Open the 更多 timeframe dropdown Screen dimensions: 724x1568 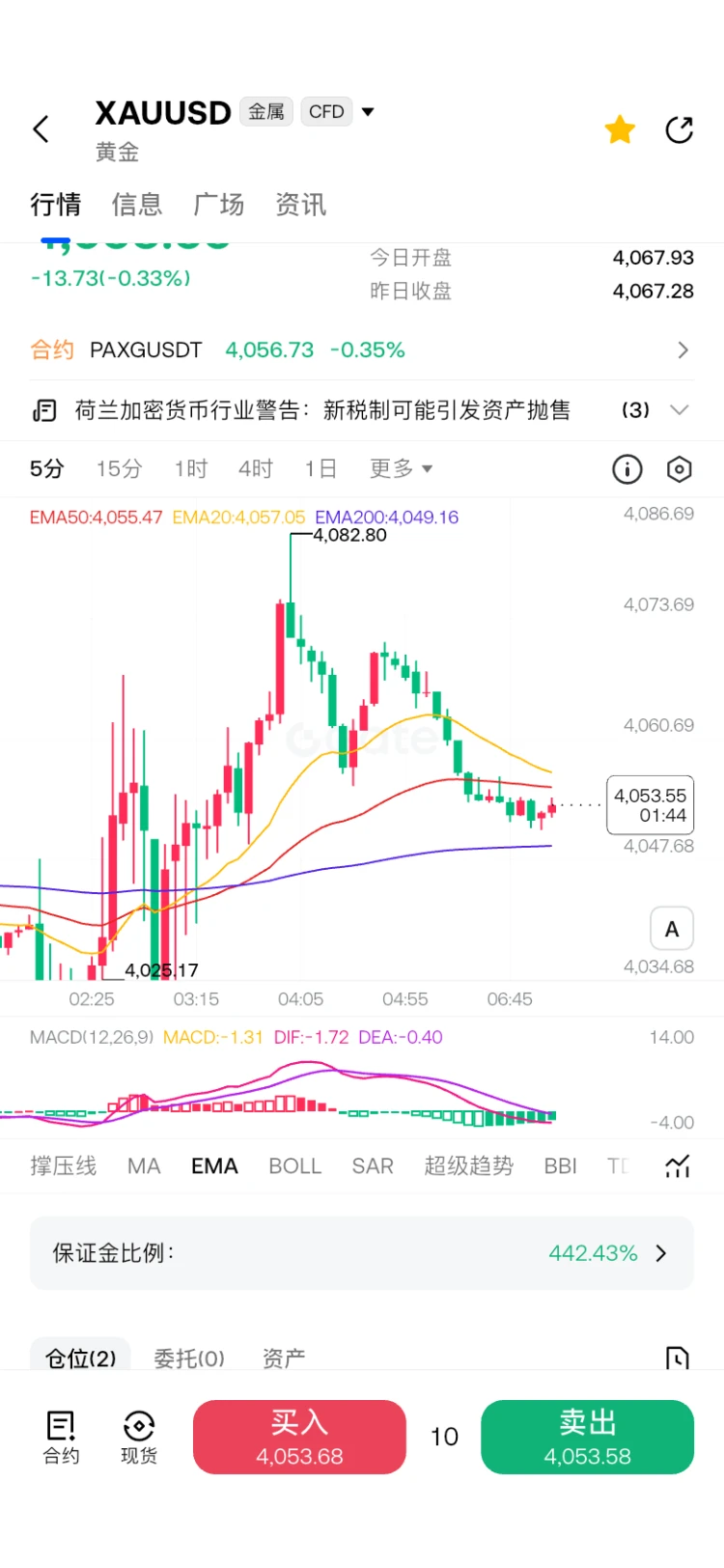(x=401, y=469)
